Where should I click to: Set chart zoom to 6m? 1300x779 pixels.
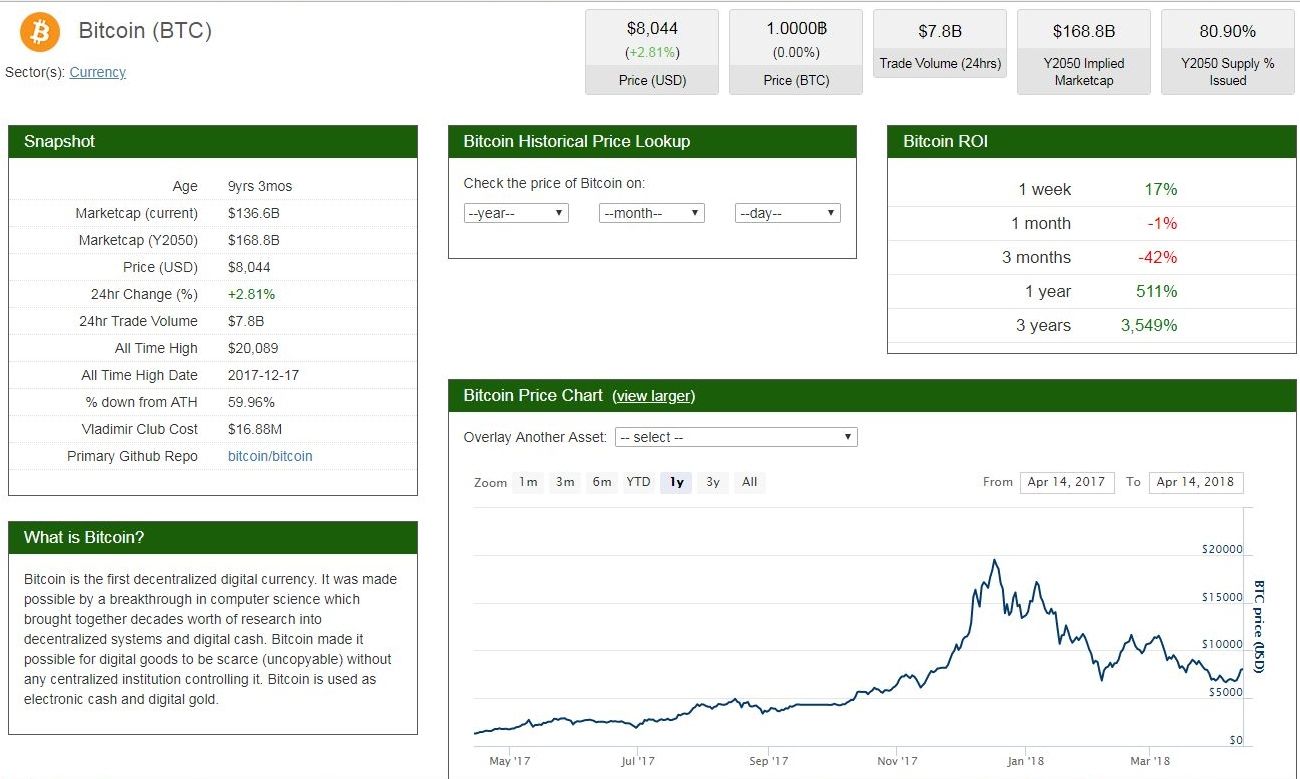point(602,482)
